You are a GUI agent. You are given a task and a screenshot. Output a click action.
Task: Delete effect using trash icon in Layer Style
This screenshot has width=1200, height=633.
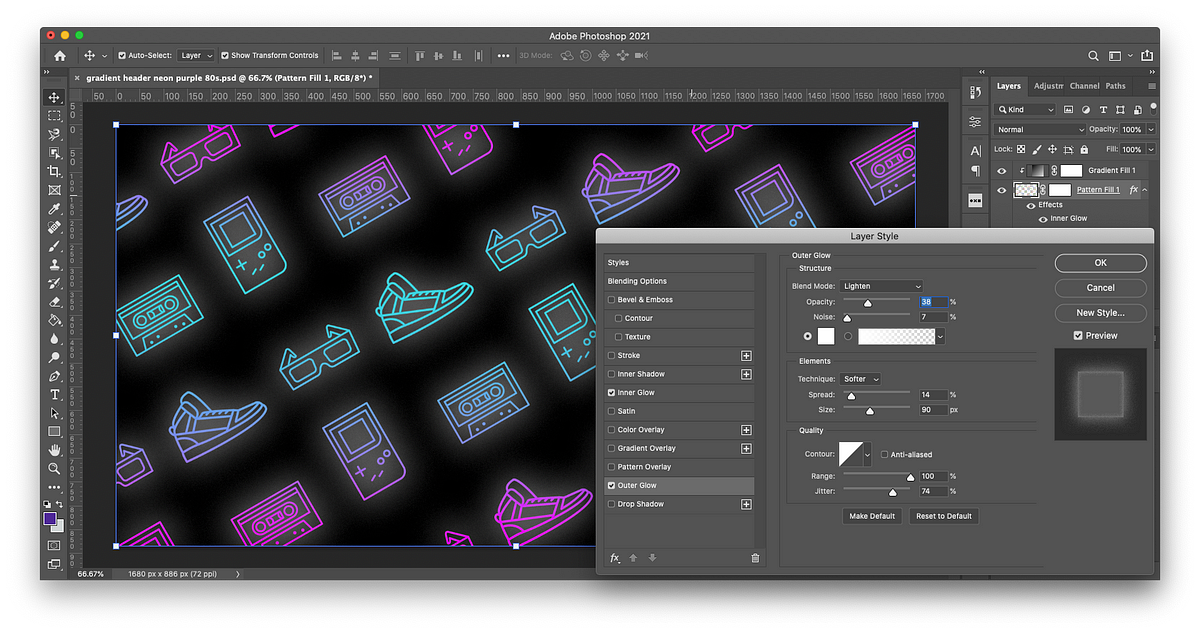click(x=755, y=558)
